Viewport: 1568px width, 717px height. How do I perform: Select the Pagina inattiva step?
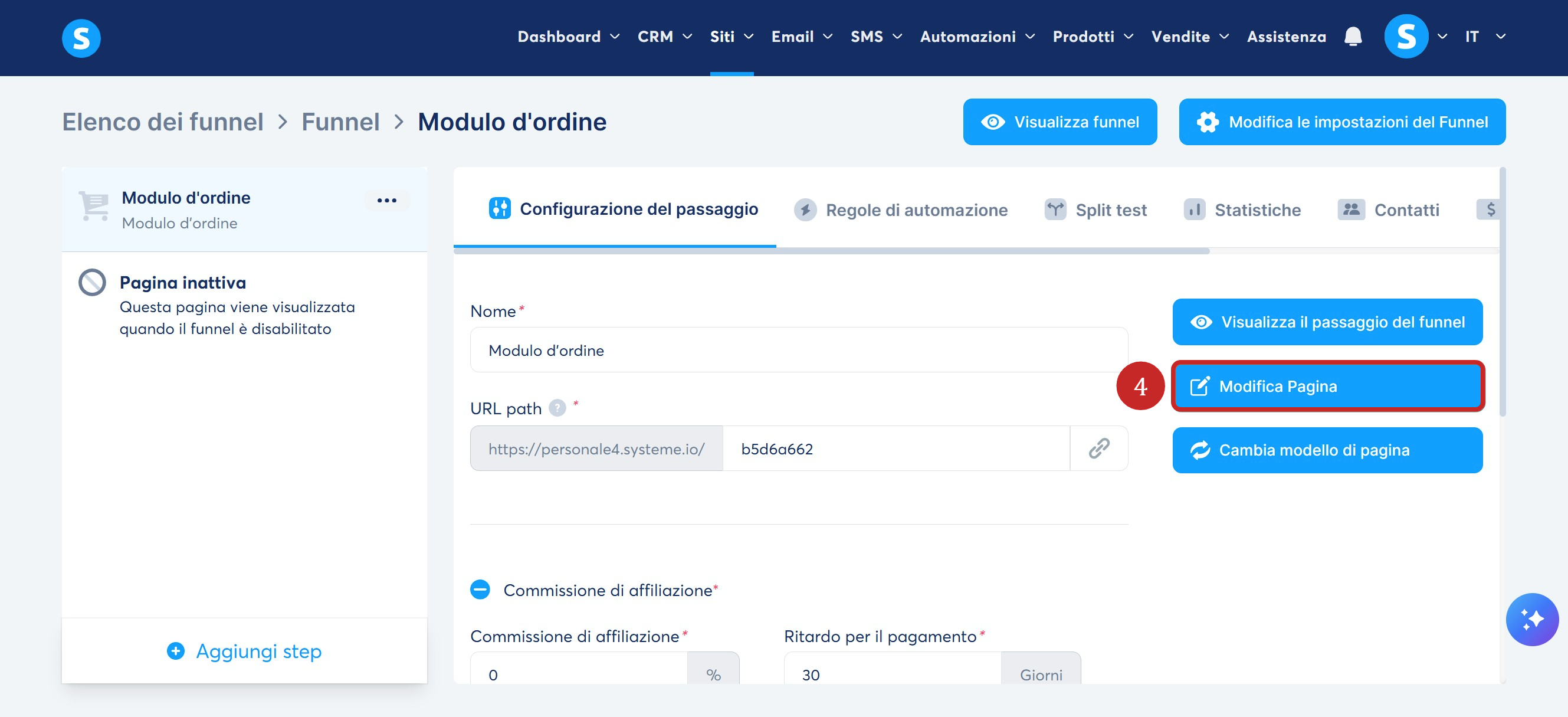tap(245, 306)
